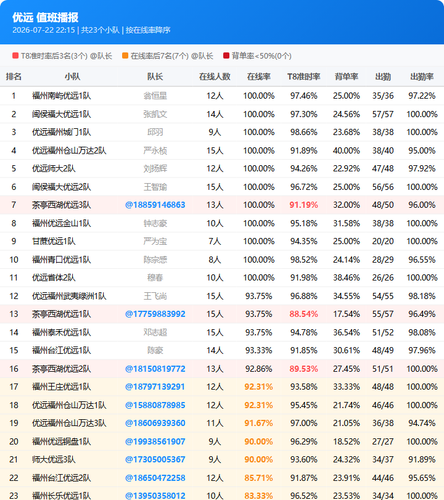Click attendance value 35/36

pyautogui.click(x=383, y=96)
